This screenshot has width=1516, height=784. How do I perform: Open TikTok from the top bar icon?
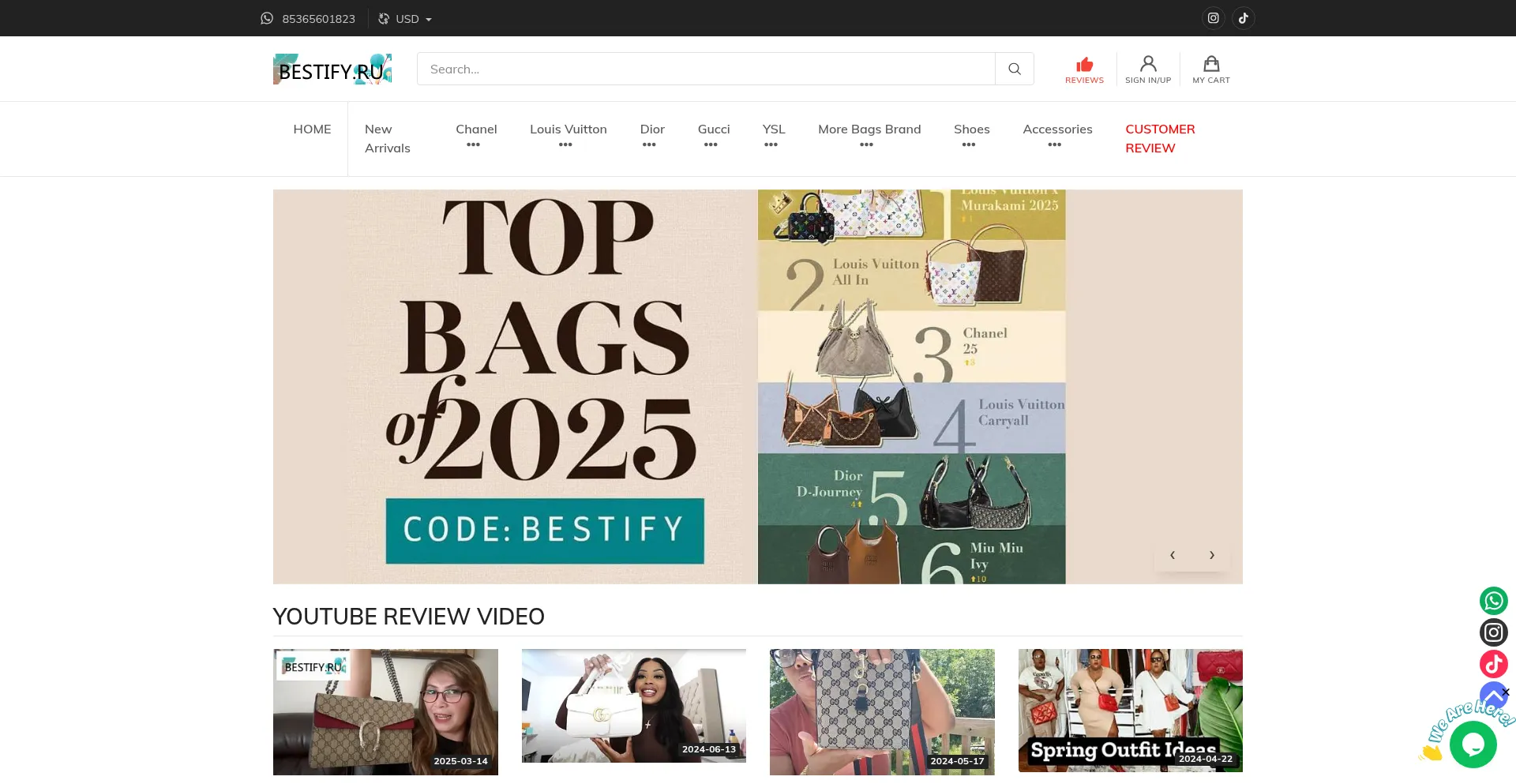(1244, 18)
